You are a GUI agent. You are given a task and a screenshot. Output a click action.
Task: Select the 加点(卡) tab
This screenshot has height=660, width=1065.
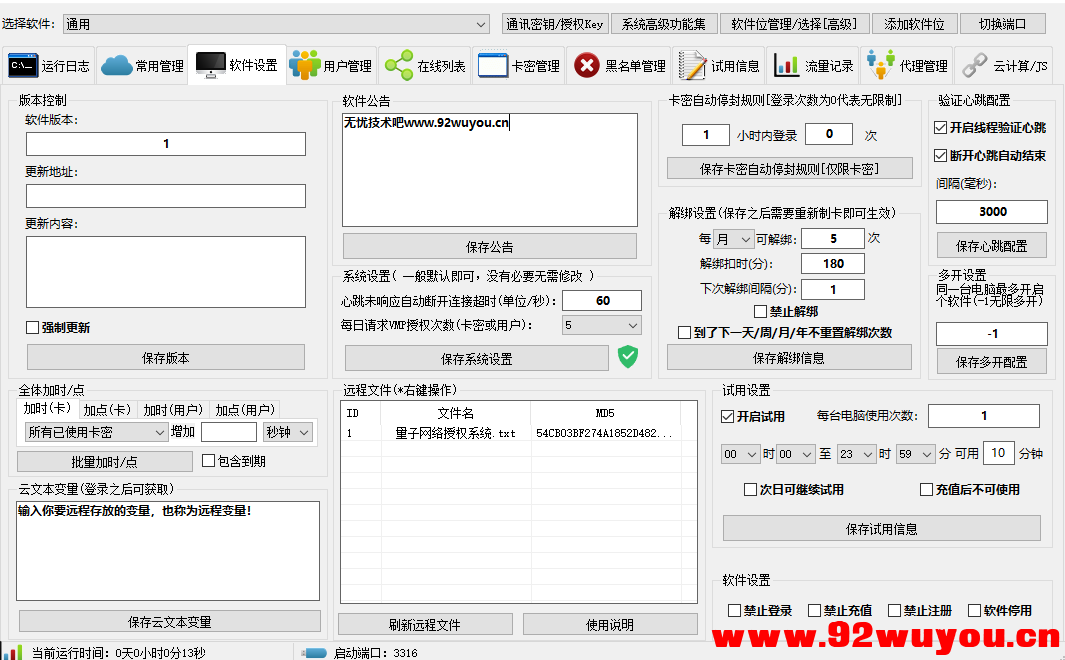(x=110, y=408)
